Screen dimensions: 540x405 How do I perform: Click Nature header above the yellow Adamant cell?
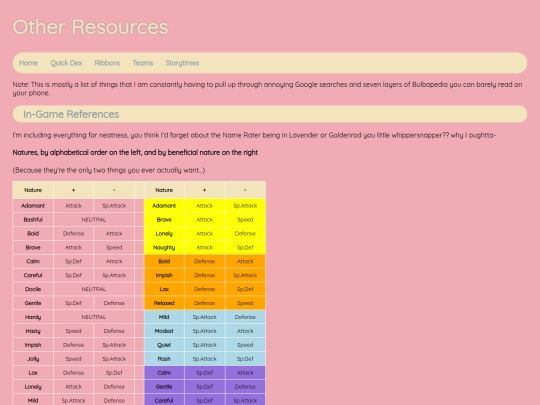coord(164,190)
